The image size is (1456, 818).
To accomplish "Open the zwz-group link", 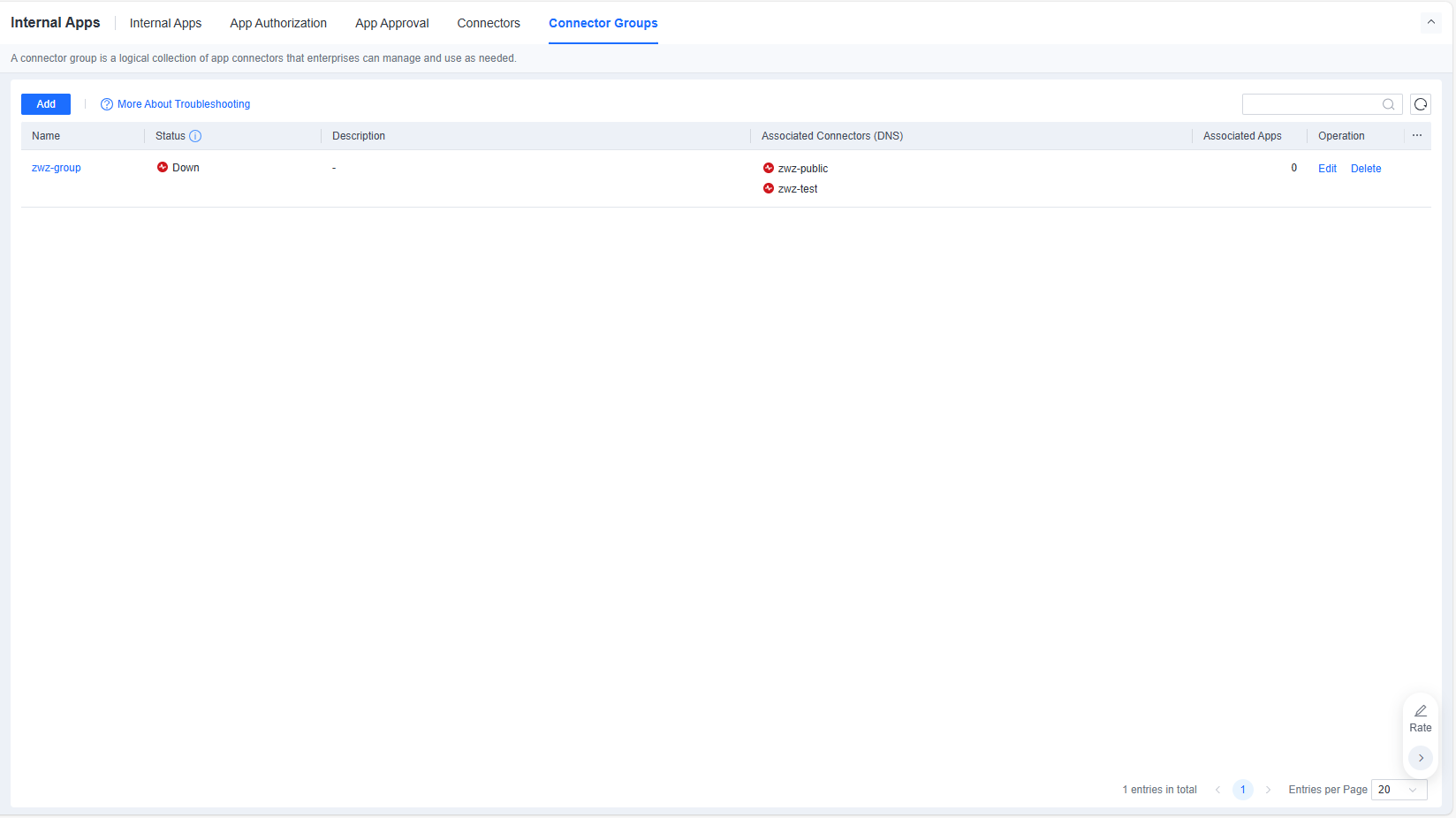I will 57,168.
